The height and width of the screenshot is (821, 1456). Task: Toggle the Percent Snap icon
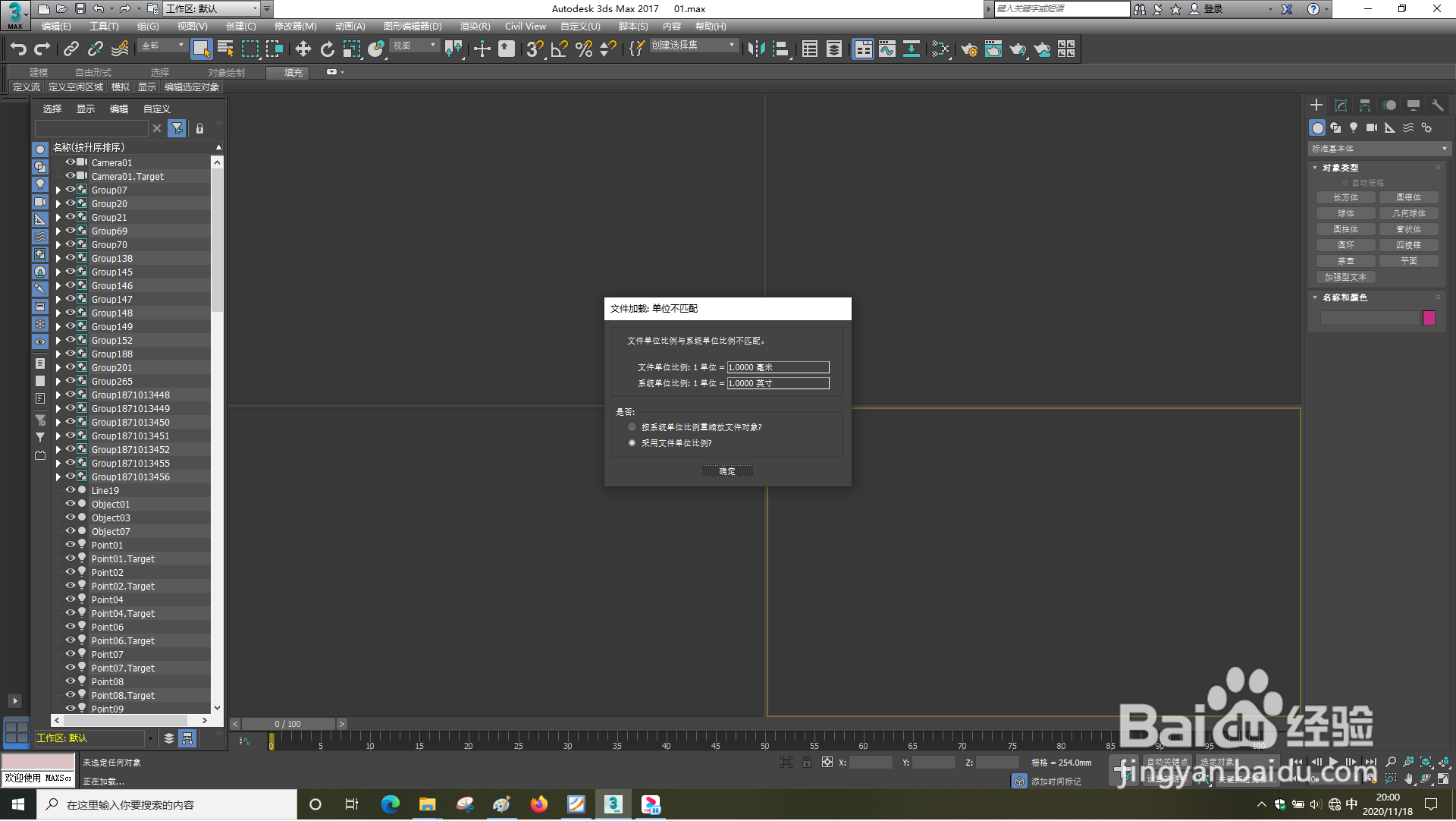[584, 49]
